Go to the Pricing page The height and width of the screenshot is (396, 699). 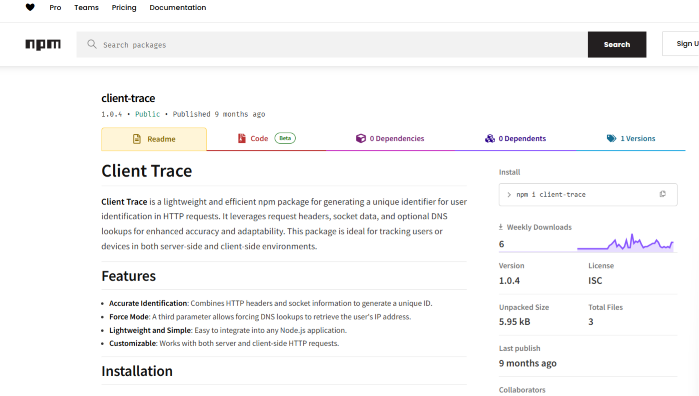[x=124, y=8]
